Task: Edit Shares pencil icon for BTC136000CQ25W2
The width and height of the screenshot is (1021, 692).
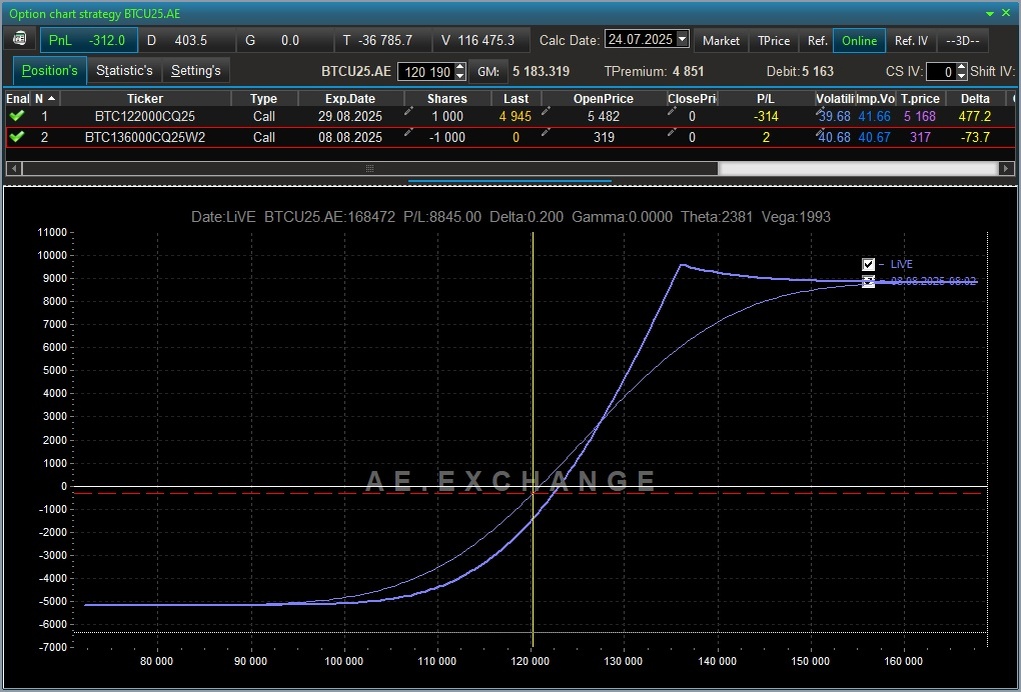Action: click(408, 133)
